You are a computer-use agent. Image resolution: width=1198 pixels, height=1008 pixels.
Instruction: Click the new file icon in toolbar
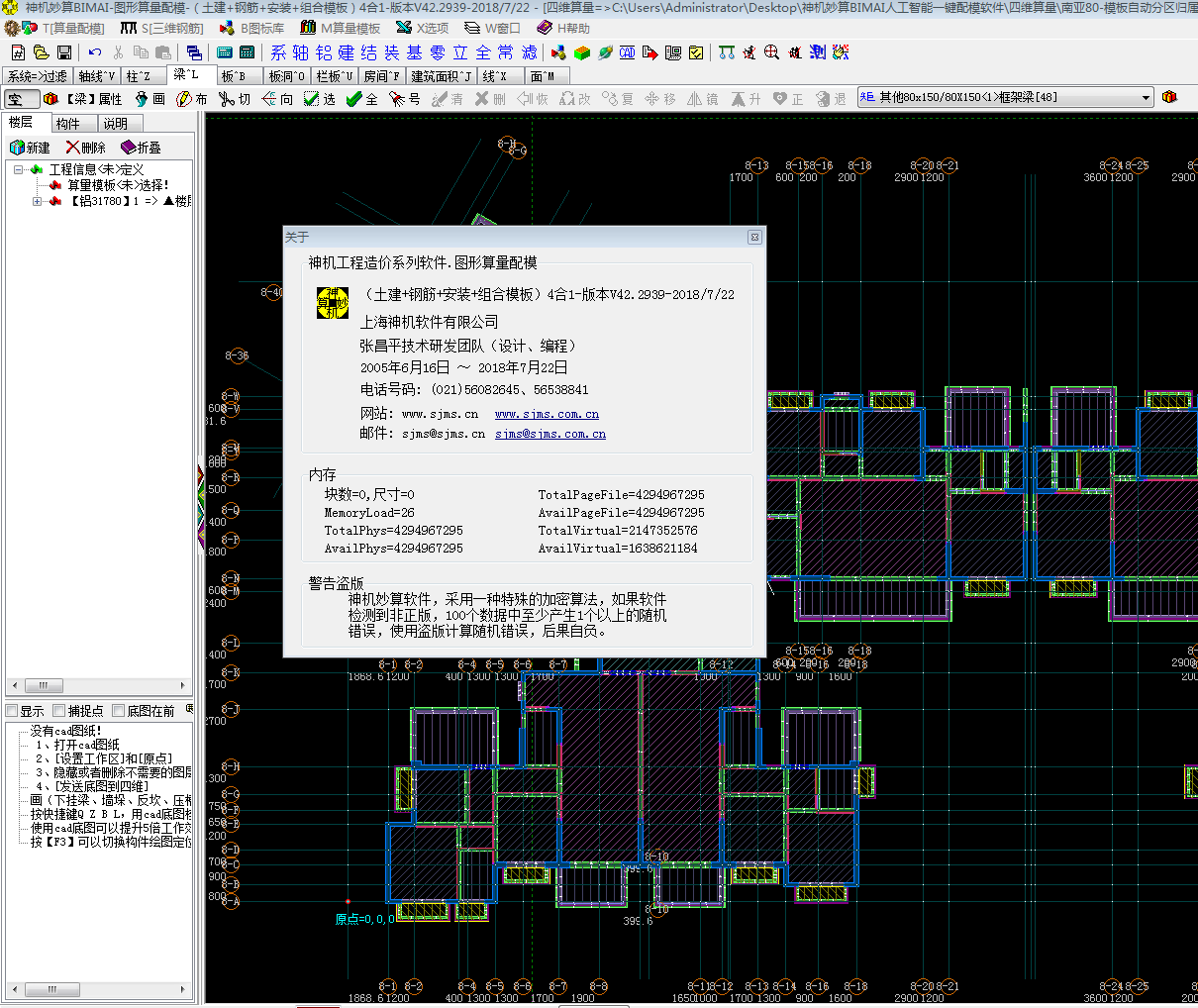[x=18, y=52]
